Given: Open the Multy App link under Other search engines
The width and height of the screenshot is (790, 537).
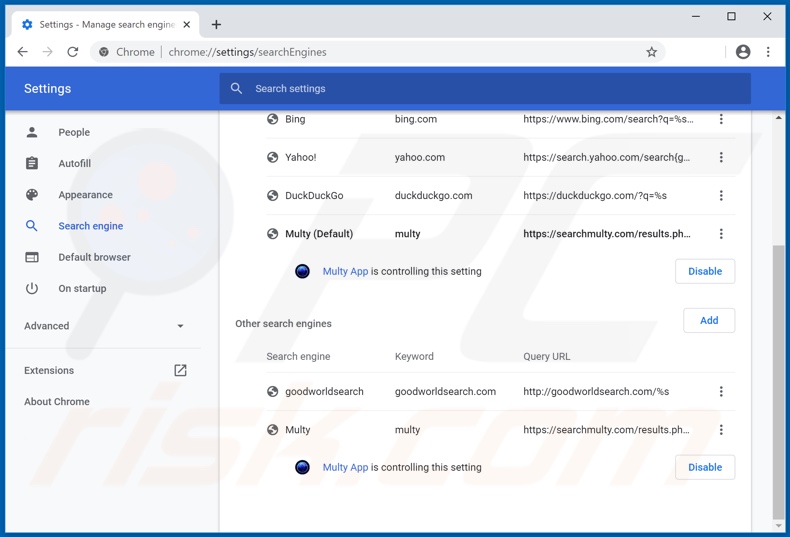Looking at the screenshot, I should coord(345,467).
